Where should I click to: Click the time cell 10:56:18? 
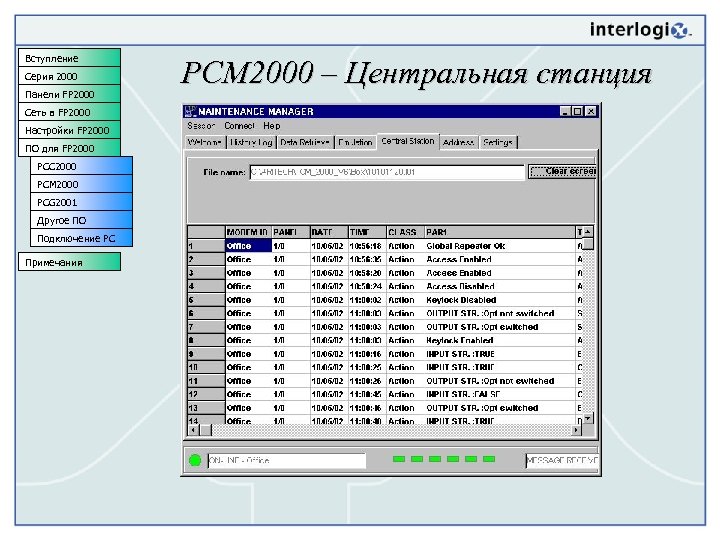point(367,246)
